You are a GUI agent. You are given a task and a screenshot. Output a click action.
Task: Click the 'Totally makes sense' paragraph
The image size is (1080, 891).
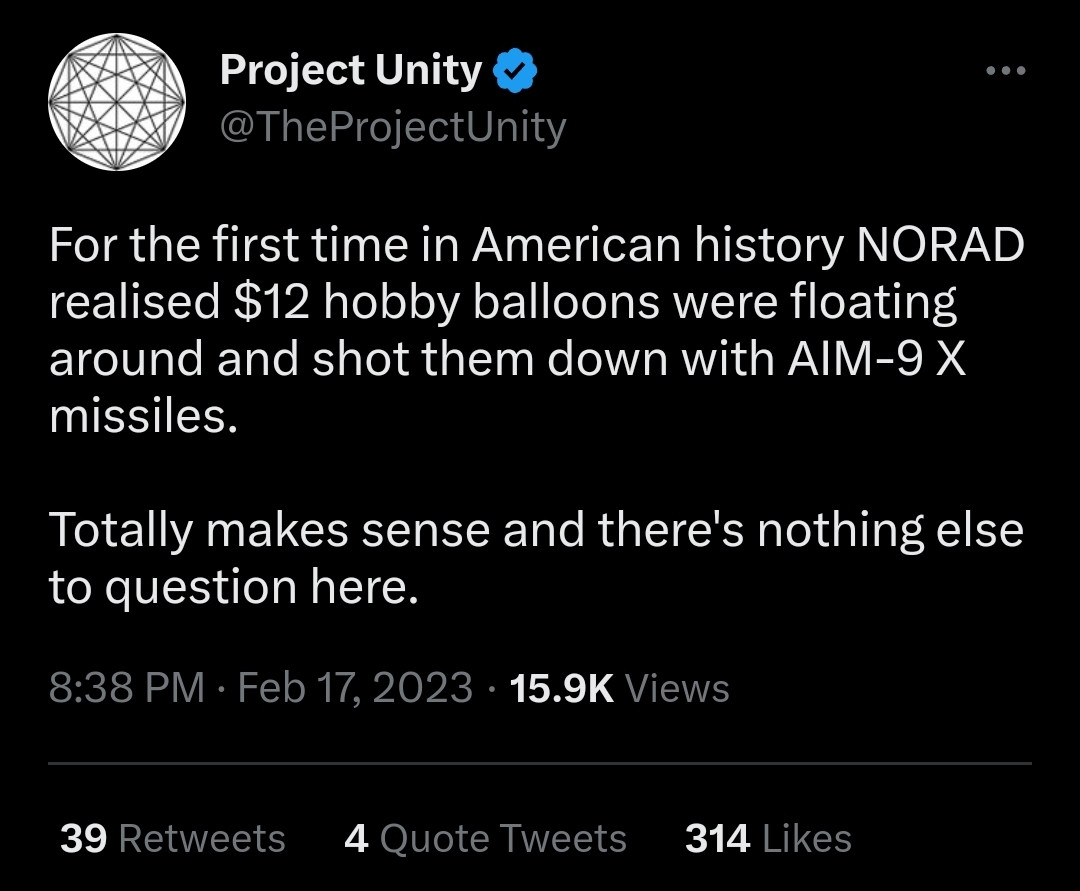[537, 558]
